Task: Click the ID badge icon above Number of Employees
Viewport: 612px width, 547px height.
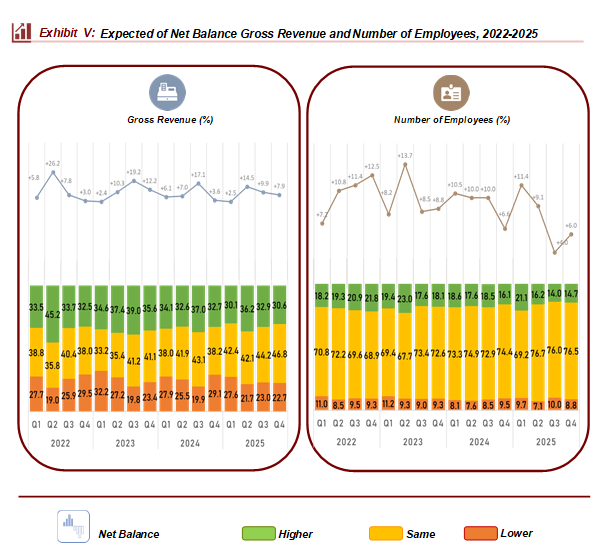Action: pyautogui.click(x=450, y=93)
